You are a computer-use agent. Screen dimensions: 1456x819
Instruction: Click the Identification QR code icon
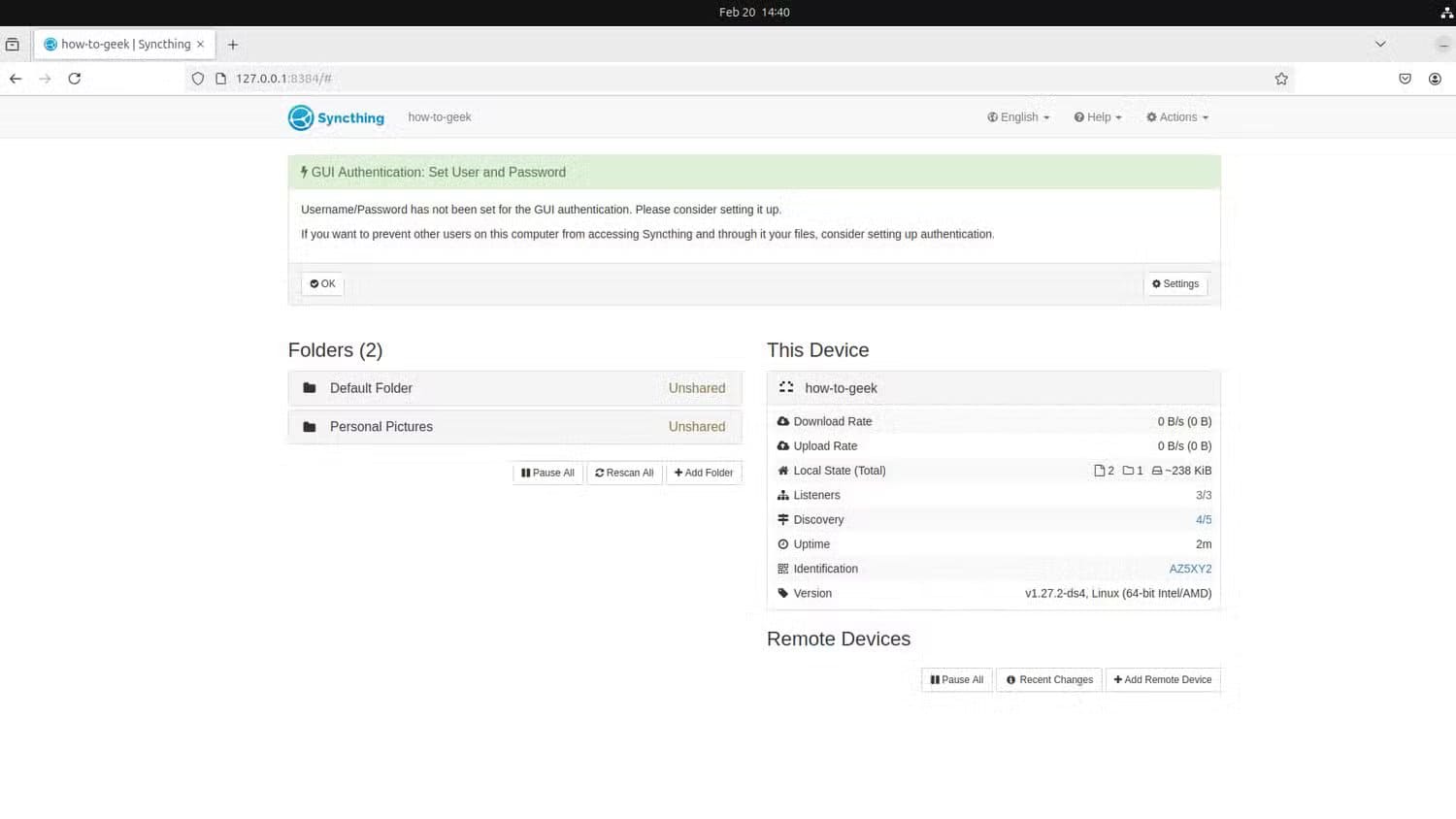(x=783, y=569)
